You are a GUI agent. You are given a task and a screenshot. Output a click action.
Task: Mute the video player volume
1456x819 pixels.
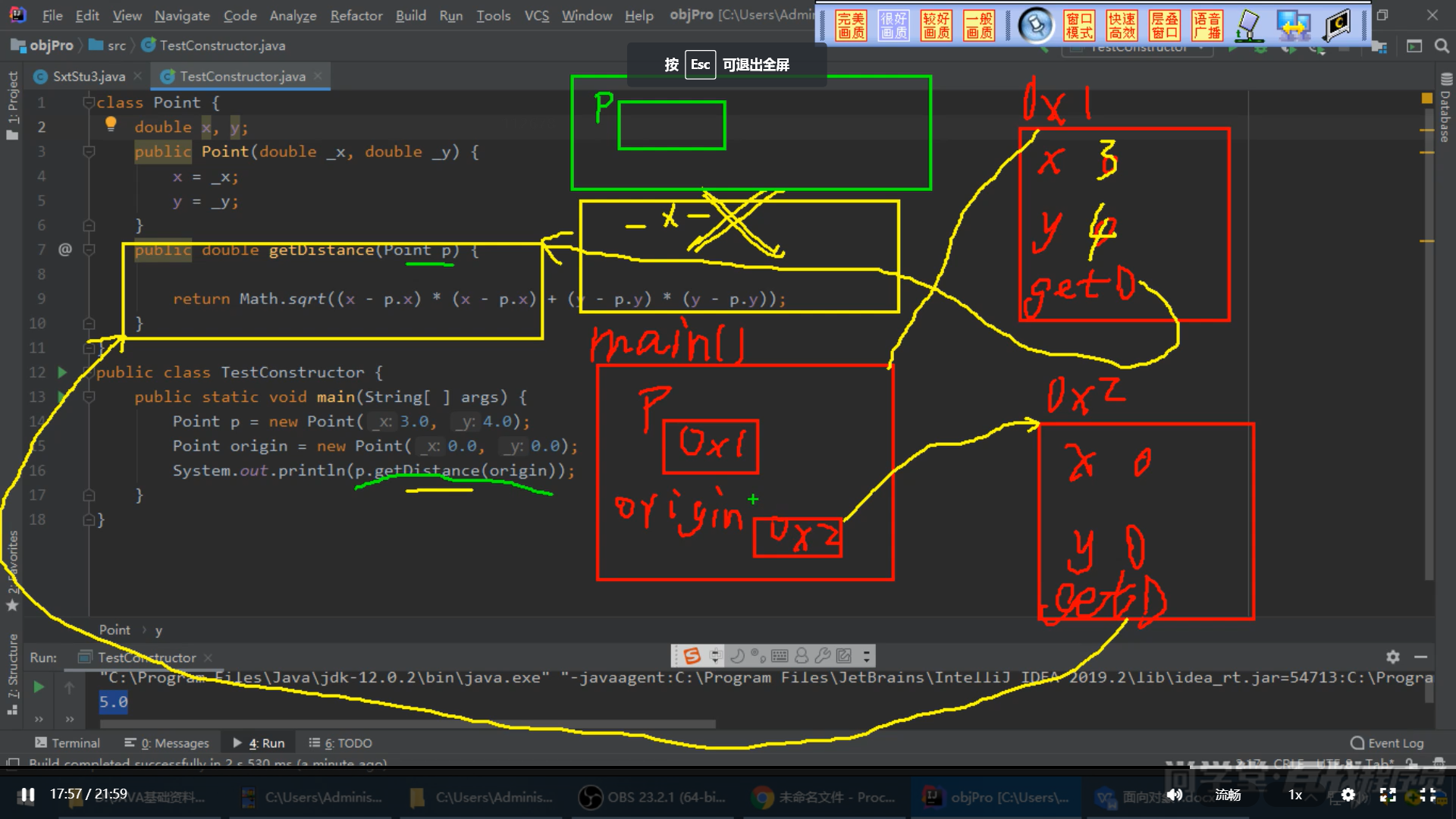point(1174,794)
